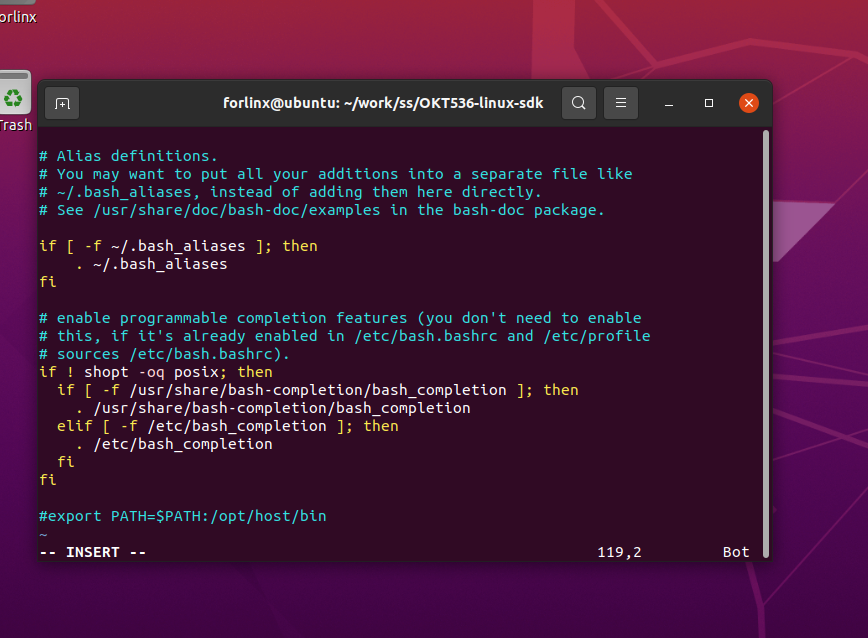Open the terminal search icon

click(x=578, y=103)
